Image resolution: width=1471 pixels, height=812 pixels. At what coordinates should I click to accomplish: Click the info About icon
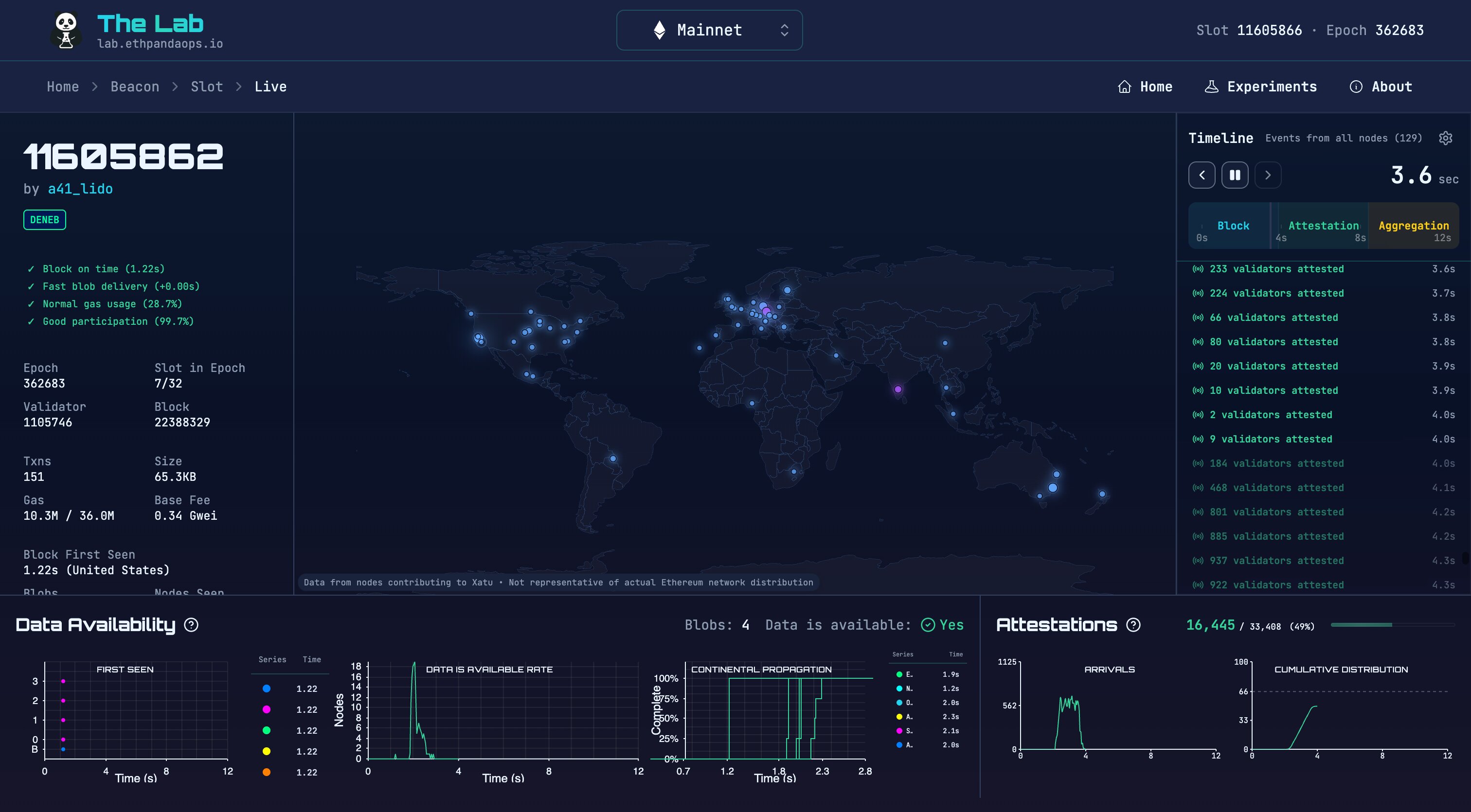click(1356, 87)
